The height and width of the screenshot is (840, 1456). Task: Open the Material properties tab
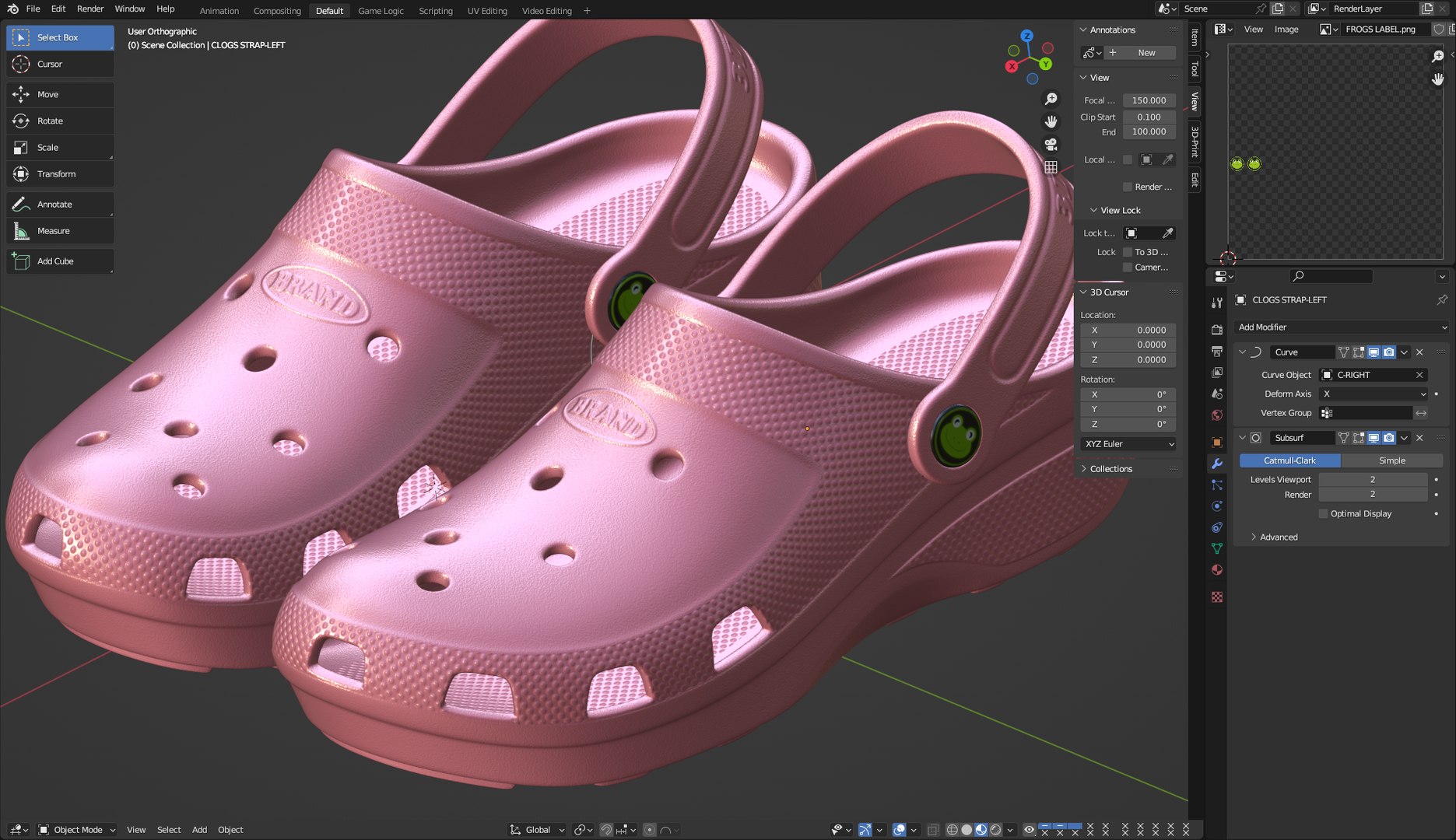[x=1217, y=570]
